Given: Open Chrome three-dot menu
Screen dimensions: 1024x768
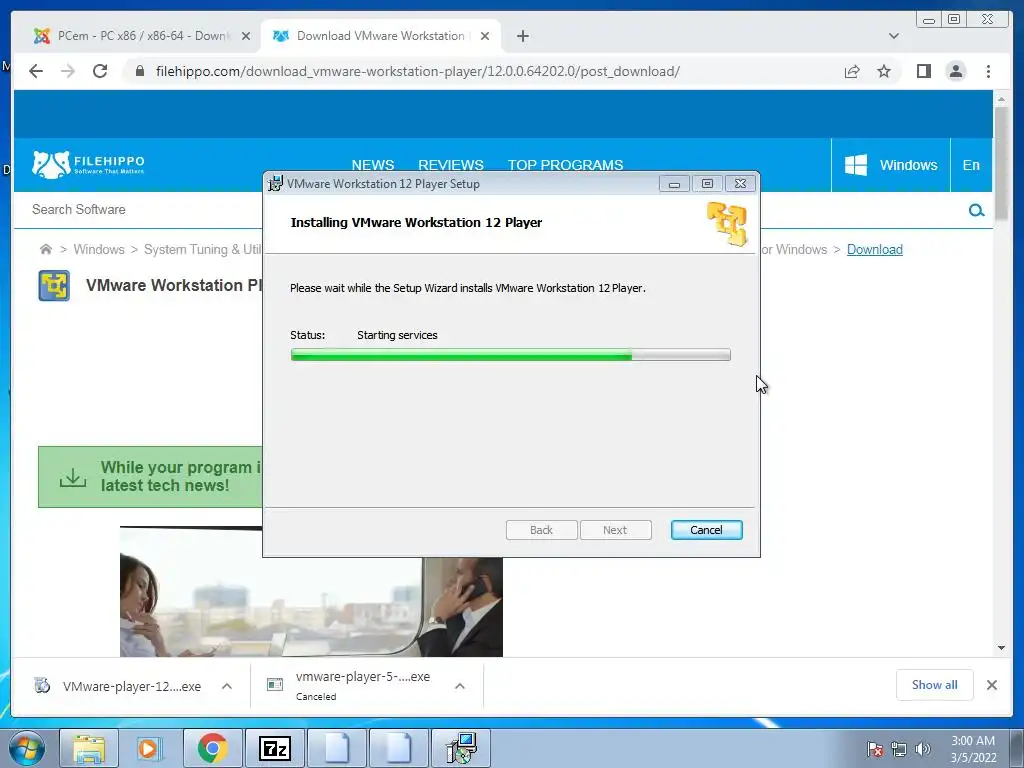Looking at the screenshot, I should tap(988, 71).
